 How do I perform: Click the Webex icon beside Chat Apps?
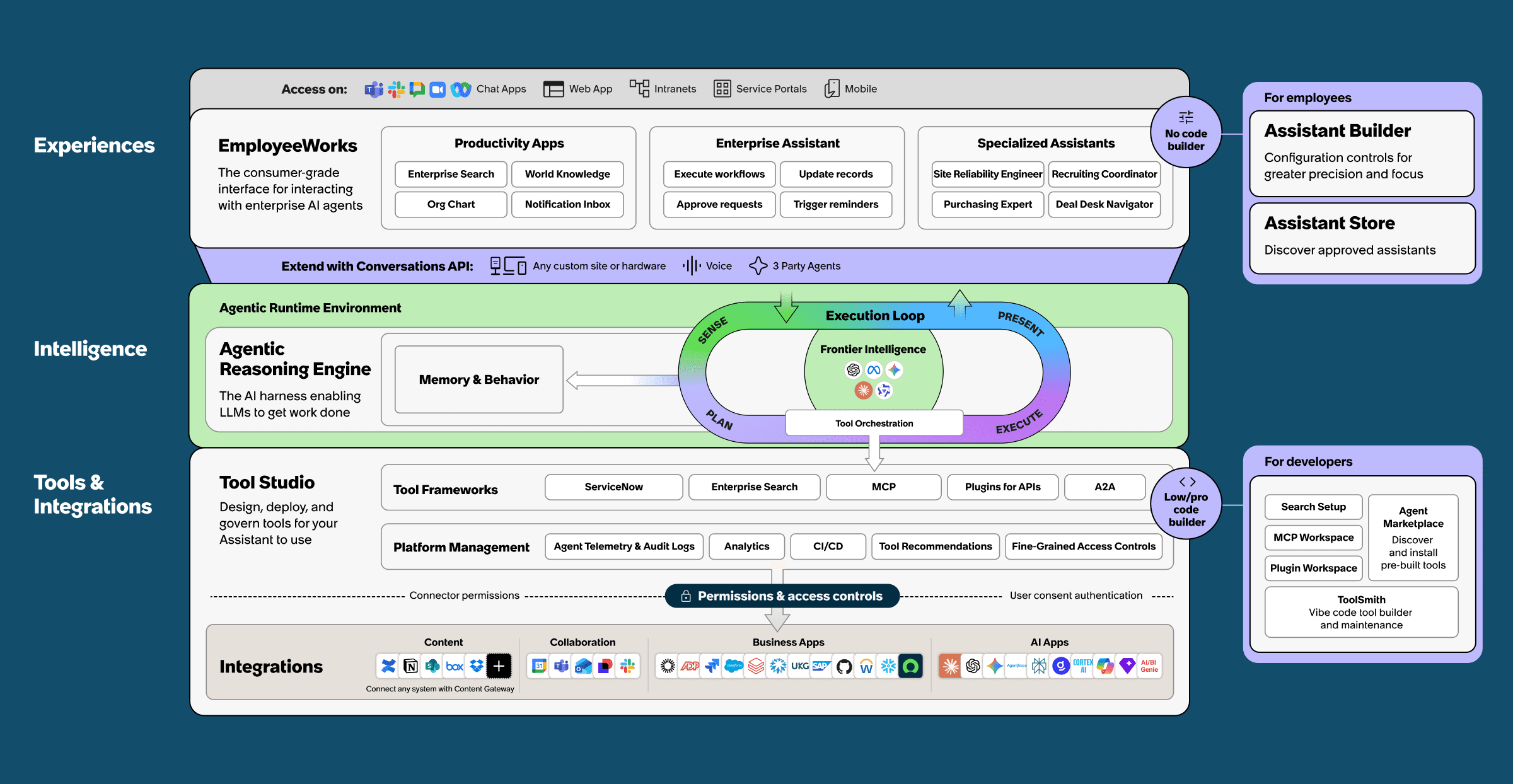click(x=461, y=89)
